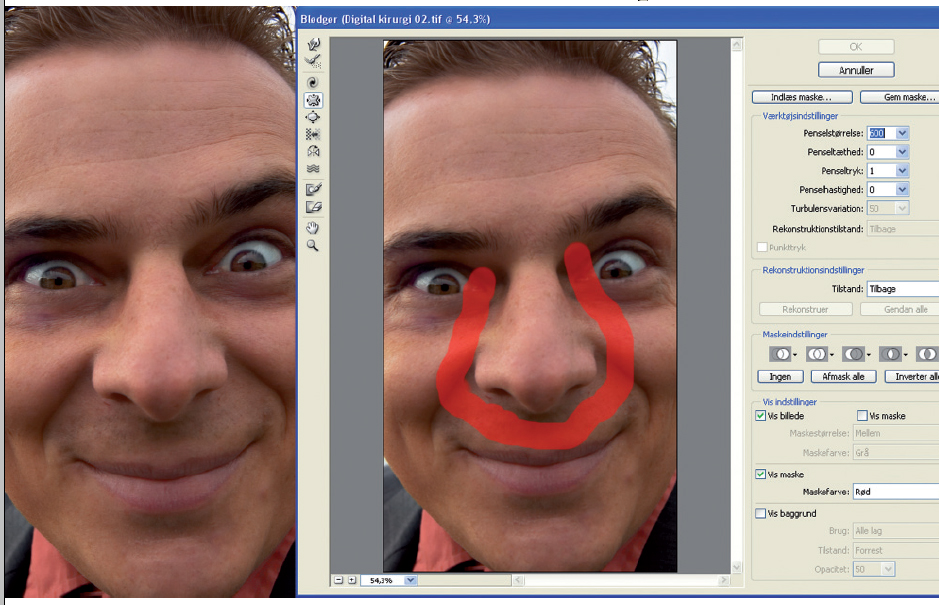Toggle the Vis billede checkbox
This screenshot has height=605, width=939.
pos(761,416)
